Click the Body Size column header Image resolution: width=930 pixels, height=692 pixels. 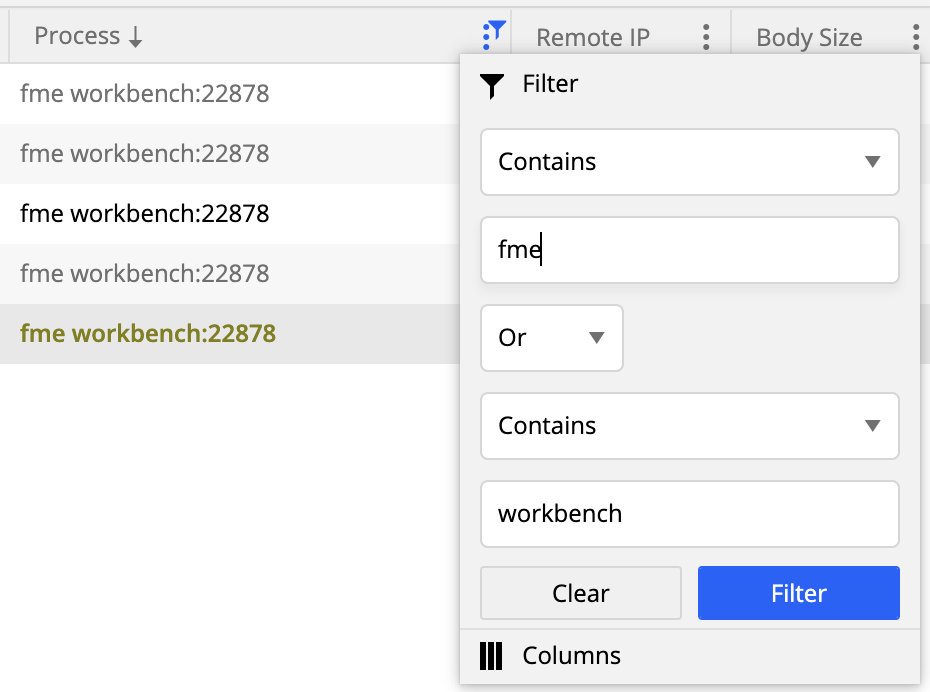(x=808, y=37)
